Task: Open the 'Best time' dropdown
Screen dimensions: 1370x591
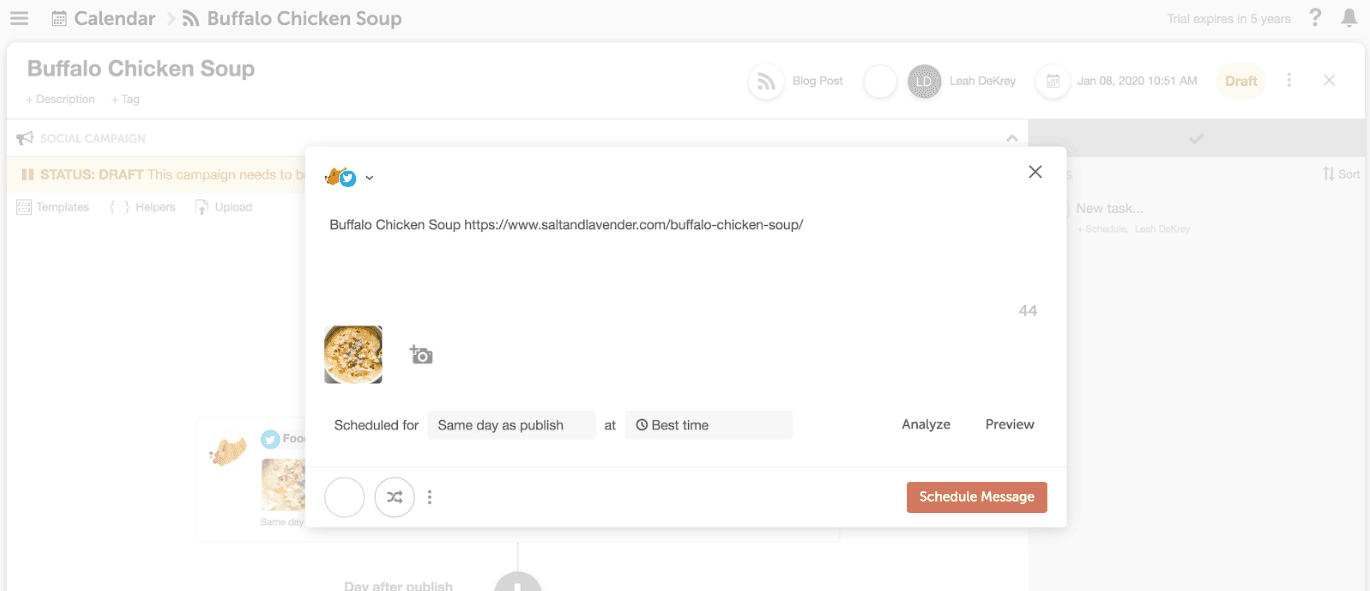Action: pyautogui.click(x=708, y=425)
